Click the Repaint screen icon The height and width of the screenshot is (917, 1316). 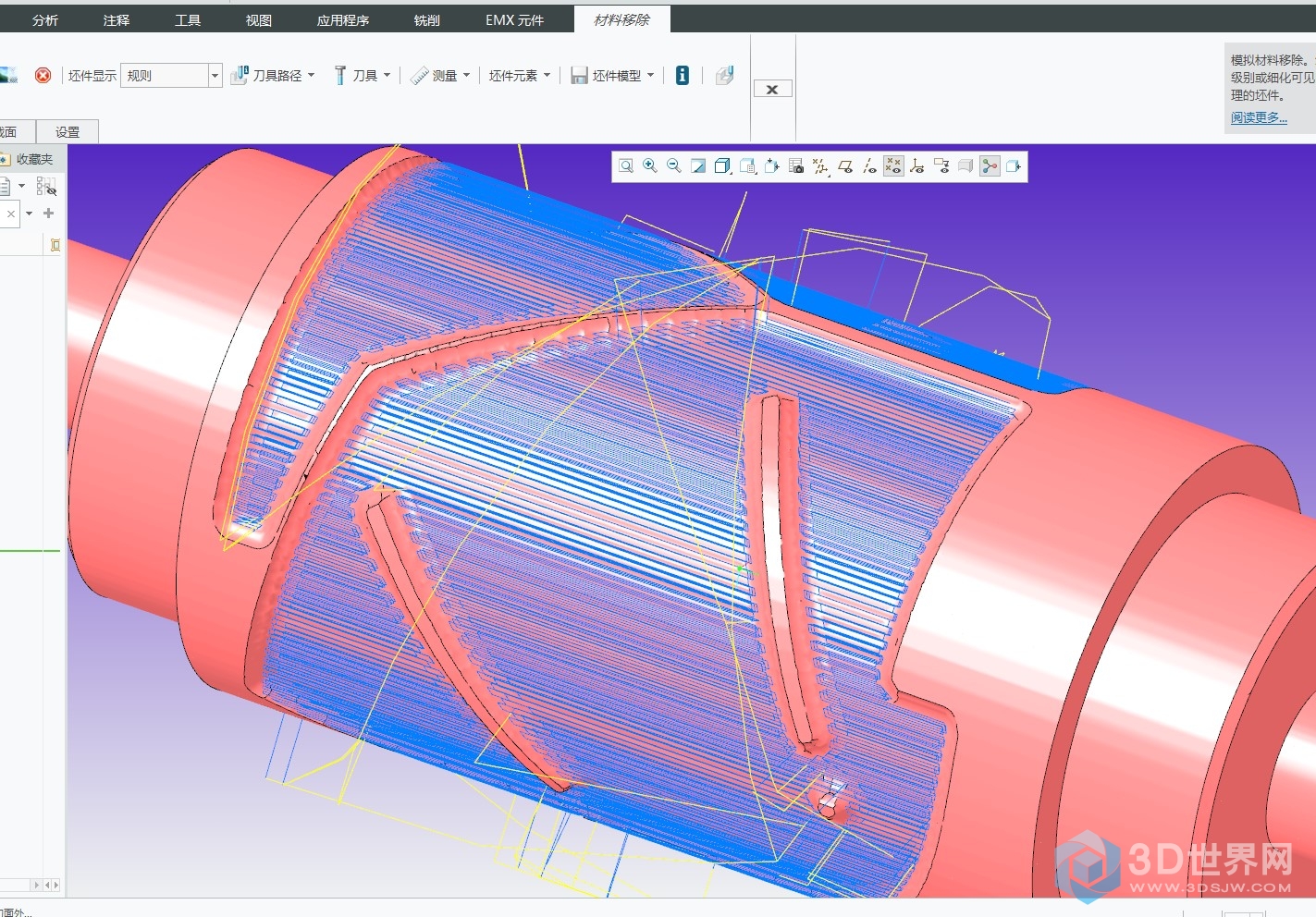click(x=698, y=166)
